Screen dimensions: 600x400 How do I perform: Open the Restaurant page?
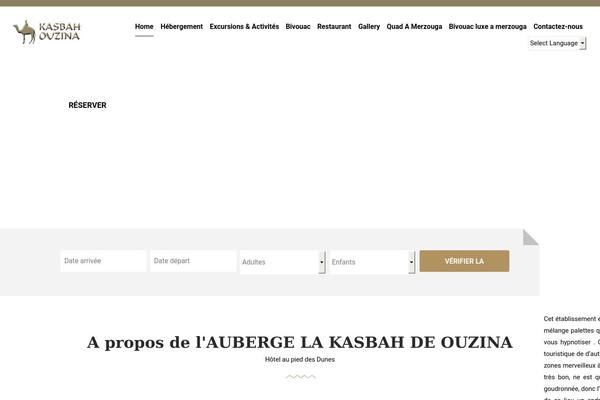click(334, 26)
